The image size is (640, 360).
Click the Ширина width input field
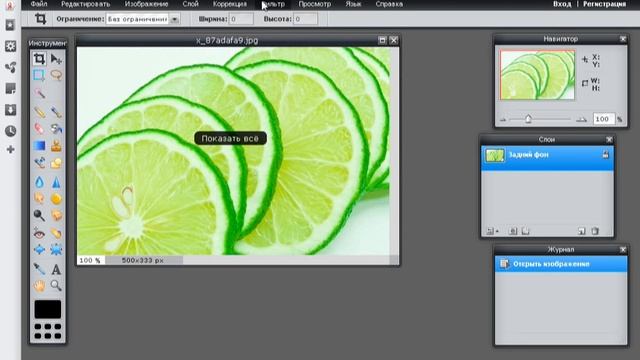coord(241,19)
